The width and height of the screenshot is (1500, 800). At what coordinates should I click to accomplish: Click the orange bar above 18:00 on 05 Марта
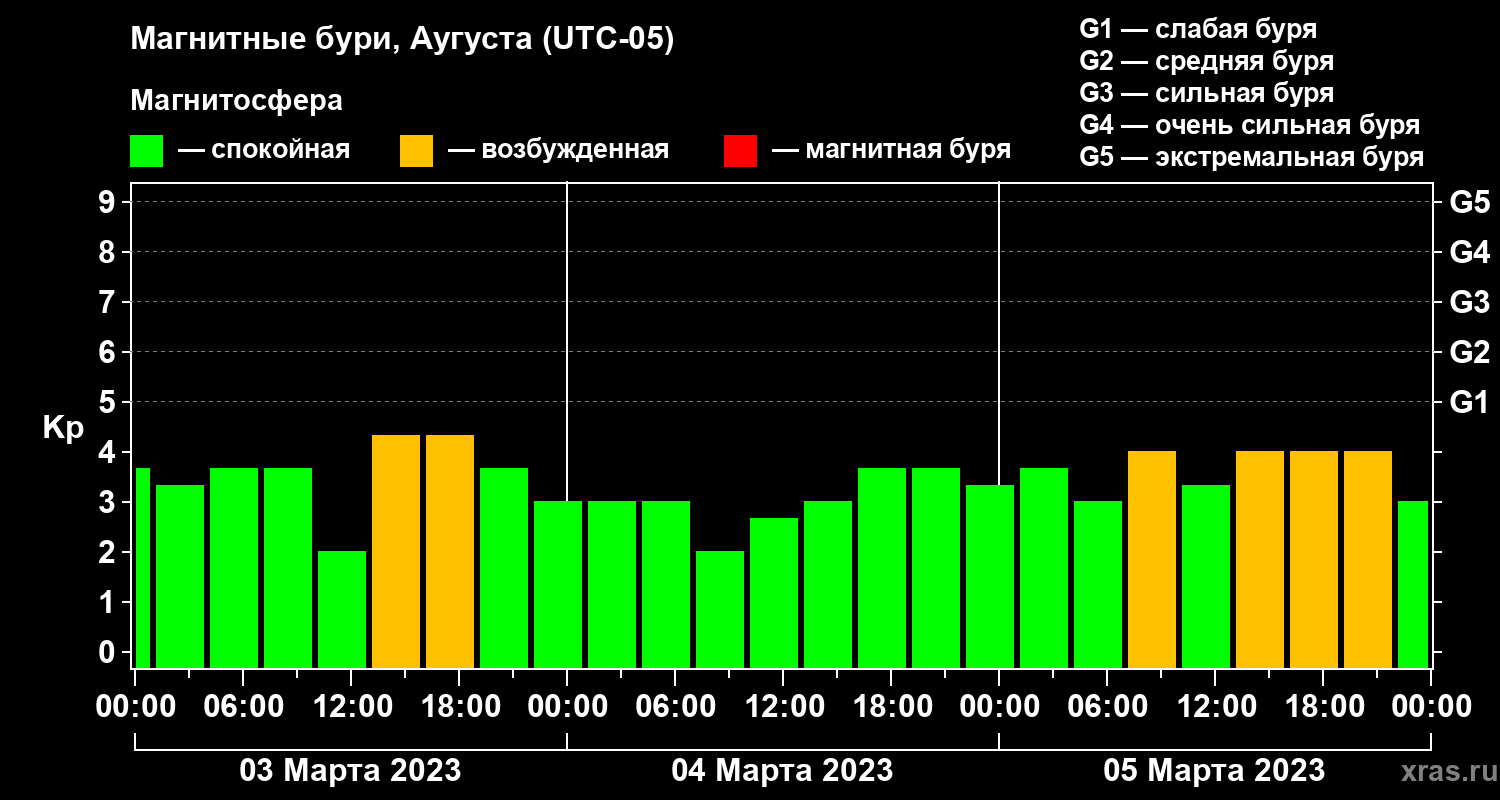click(1314, 559)
